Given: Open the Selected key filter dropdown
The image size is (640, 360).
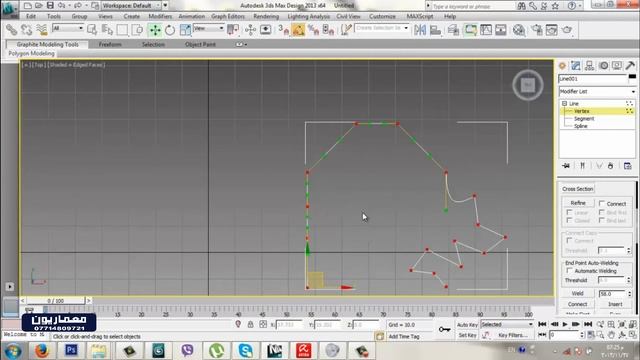Looking at the screenshot, I should click(507, 324).
